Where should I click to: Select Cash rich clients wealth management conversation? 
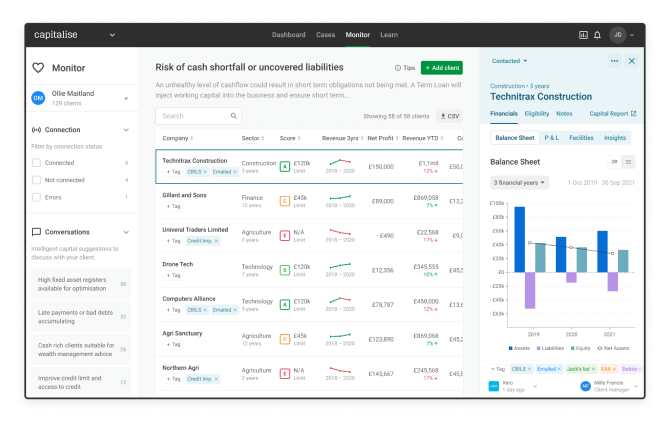(x=81, y=350)
